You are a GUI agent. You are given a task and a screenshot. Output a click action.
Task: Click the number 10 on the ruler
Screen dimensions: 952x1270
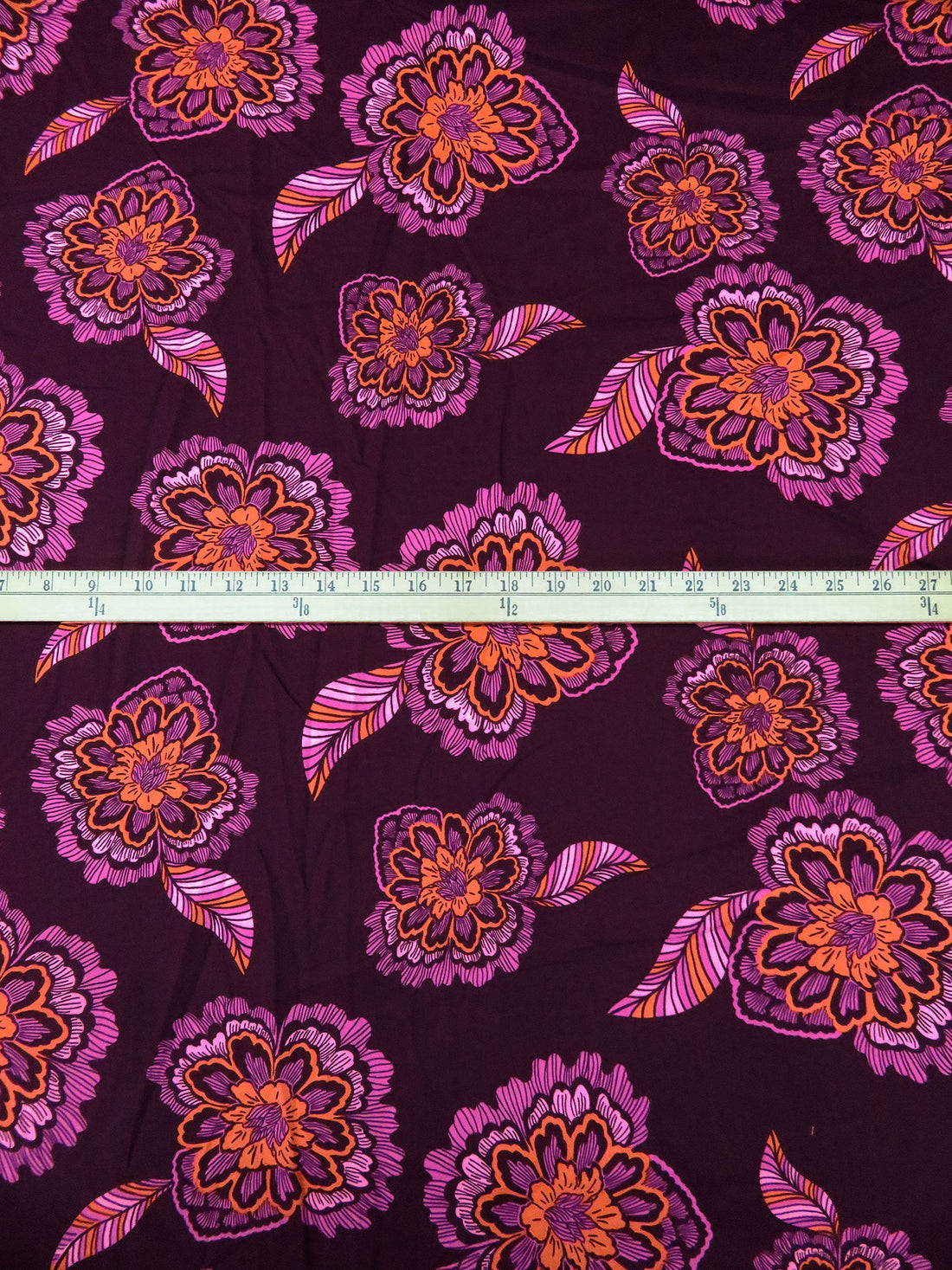click(142, 585)
